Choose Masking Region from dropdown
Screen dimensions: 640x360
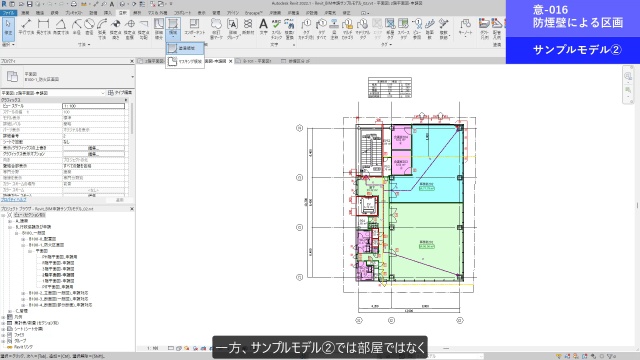185,61
